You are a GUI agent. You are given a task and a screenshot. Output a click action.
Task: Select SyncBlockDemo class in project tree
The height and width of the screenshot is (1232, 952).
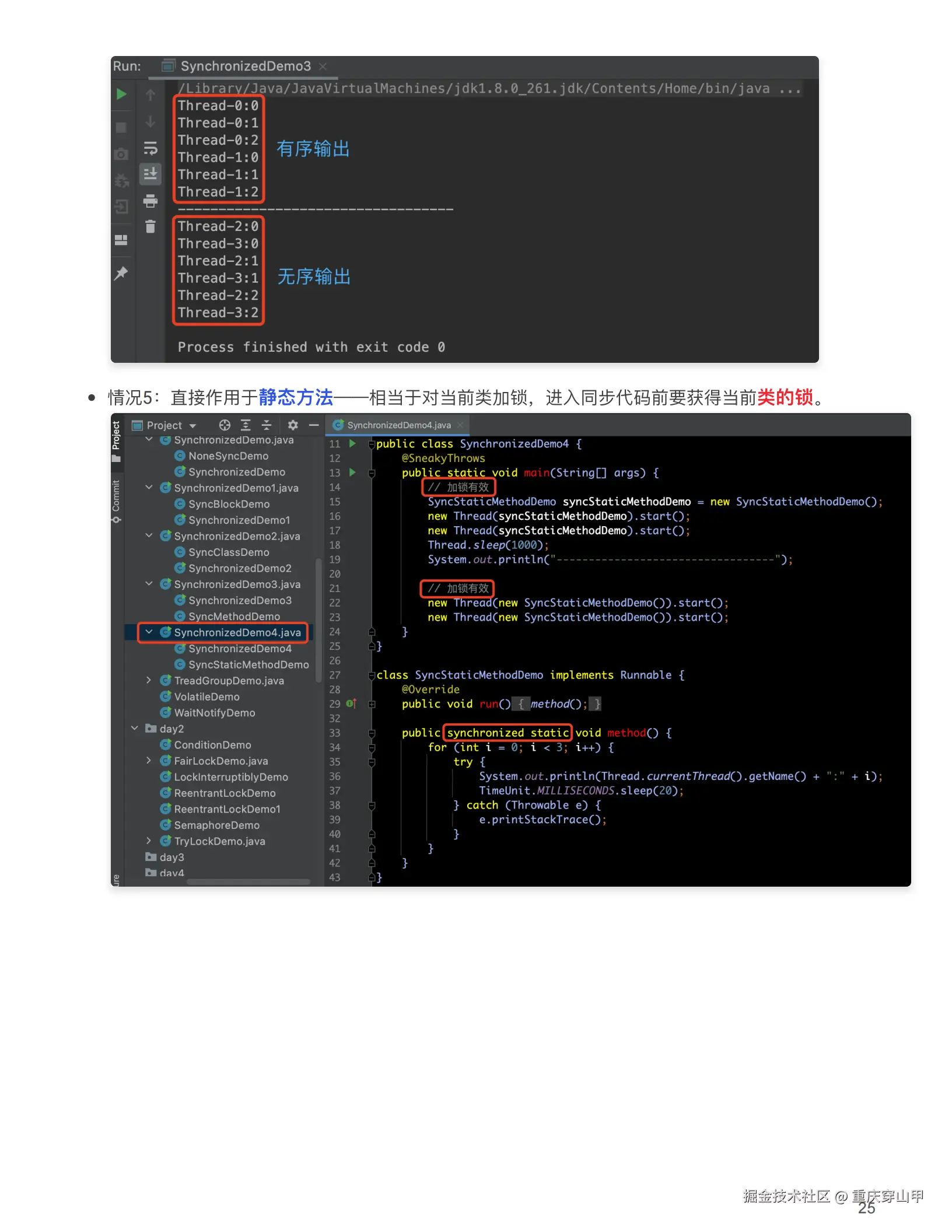pyautogui.click(x=222, y=504)
